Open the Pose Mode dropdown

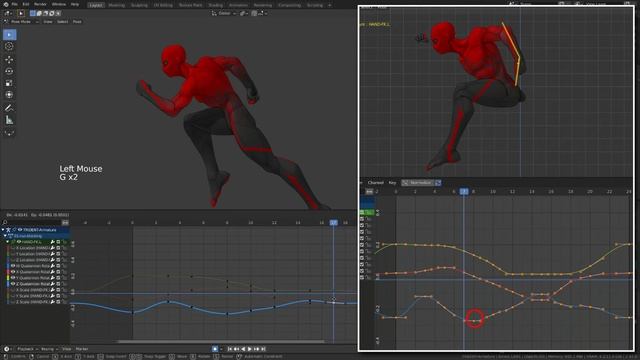tap(22, 22)
